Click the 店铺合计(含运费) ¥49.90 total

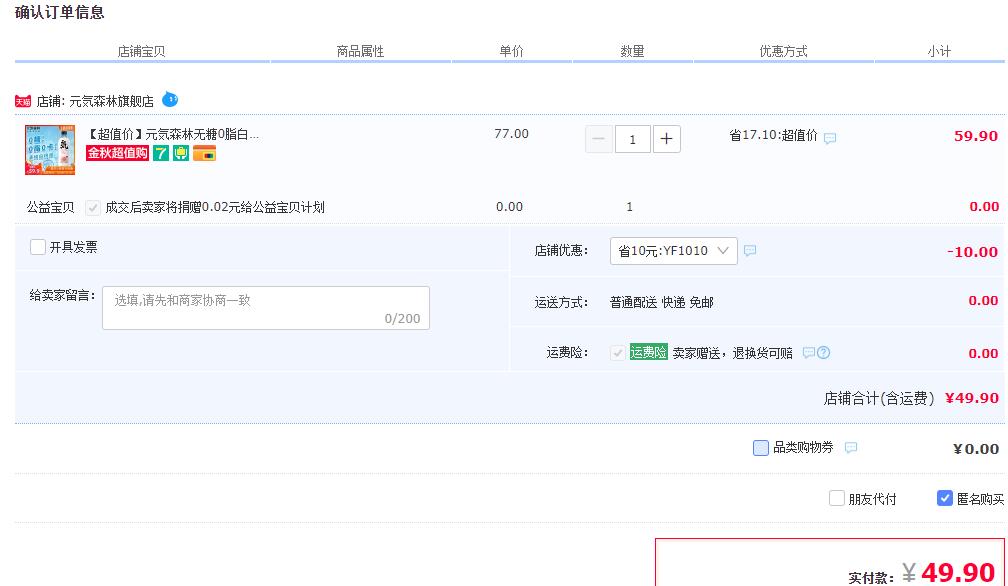(x=911, y=398)
